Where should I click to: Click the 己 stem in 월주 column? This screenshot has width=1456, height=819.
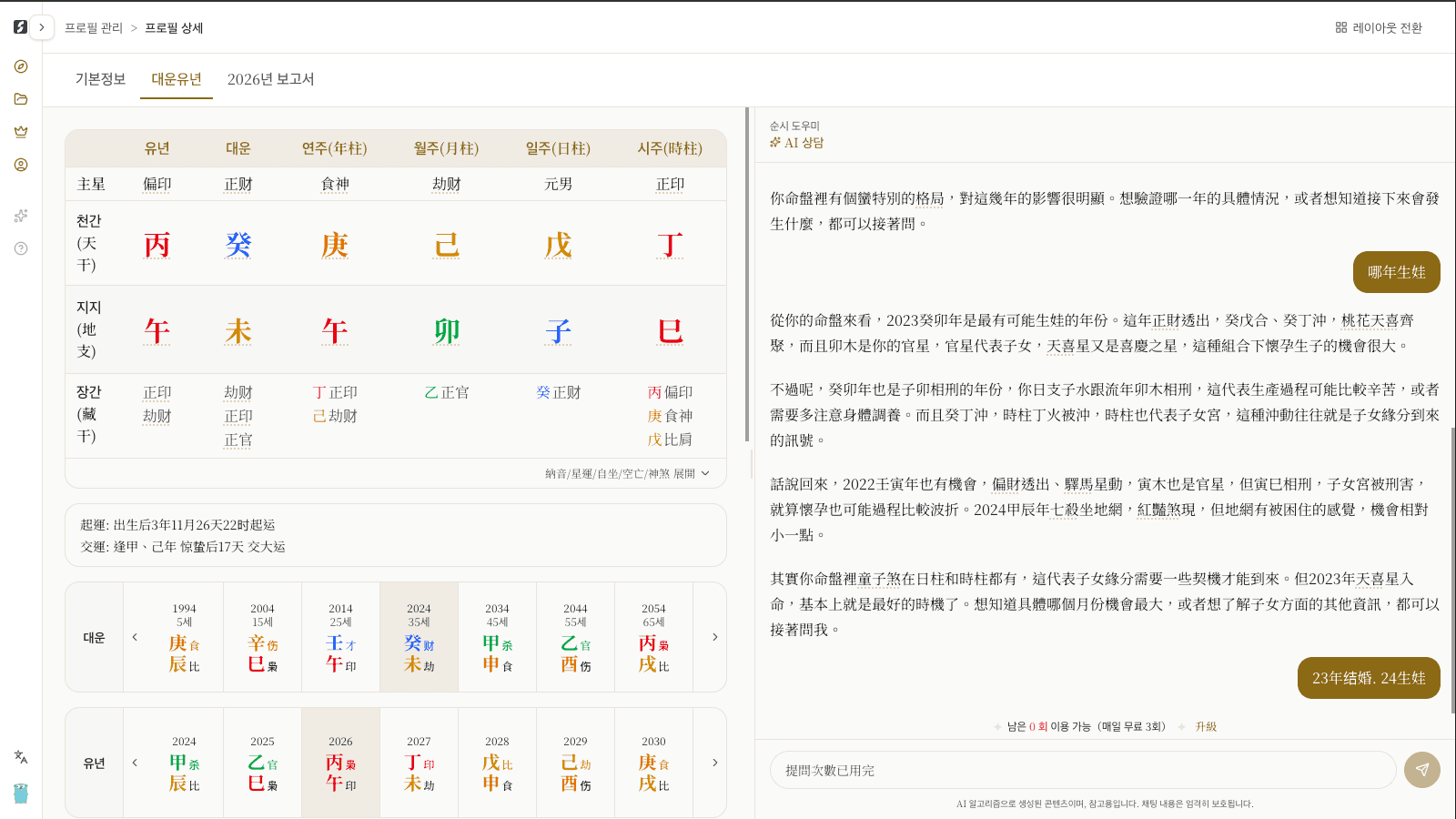[x=447, y=245]
